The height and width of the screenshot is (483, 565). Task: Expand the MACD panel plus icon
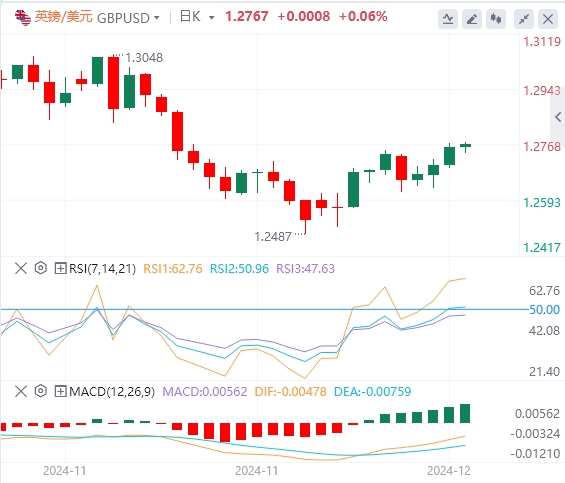(x=60, y=391)
